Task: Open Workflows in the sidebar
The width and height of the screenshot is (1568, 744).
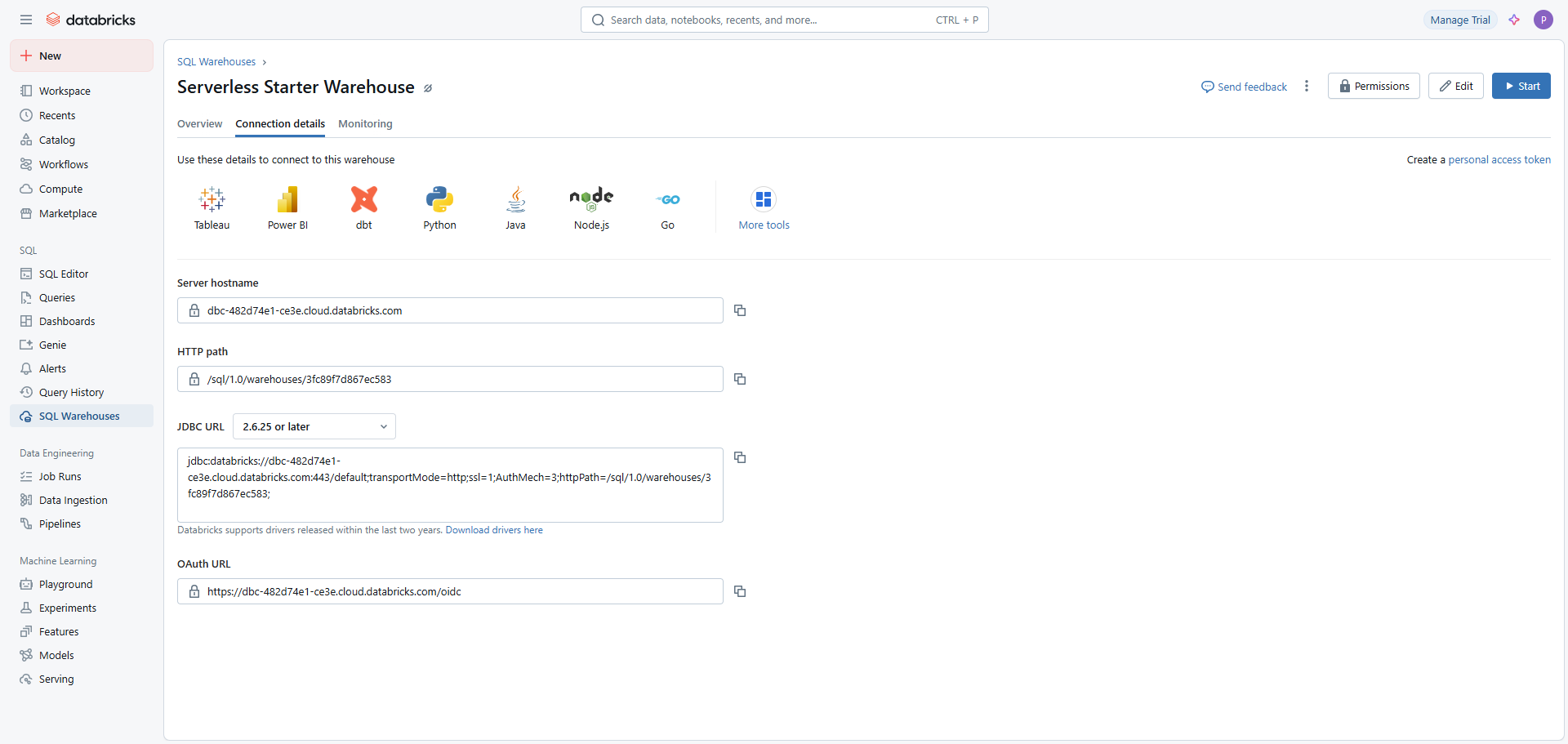Action: click(x=82, y=164)
